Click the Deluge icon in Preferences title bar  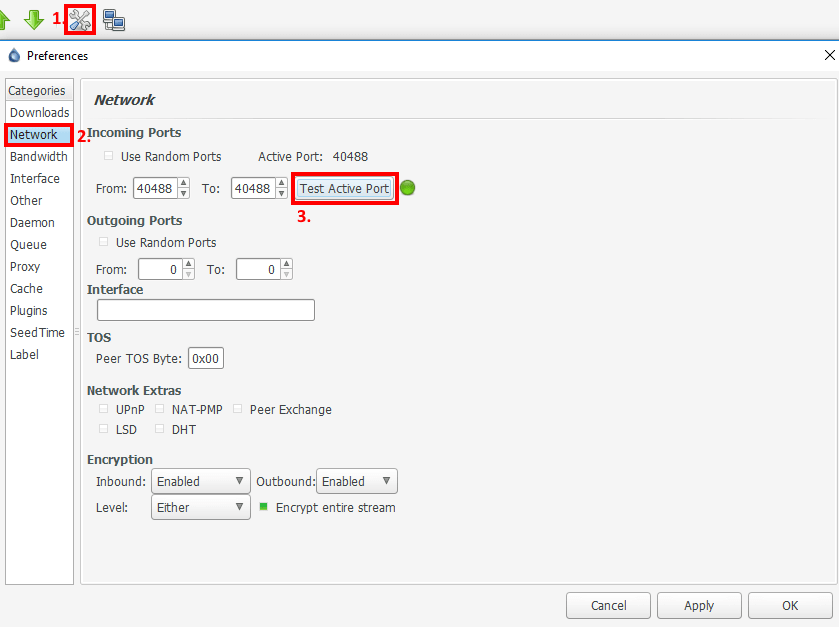14,56
